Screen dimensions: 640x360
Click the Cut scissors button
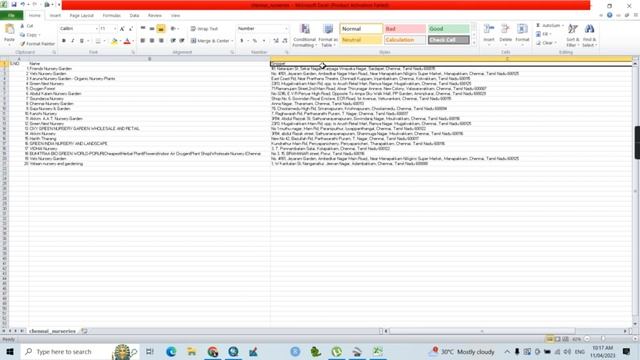(27, 26)
